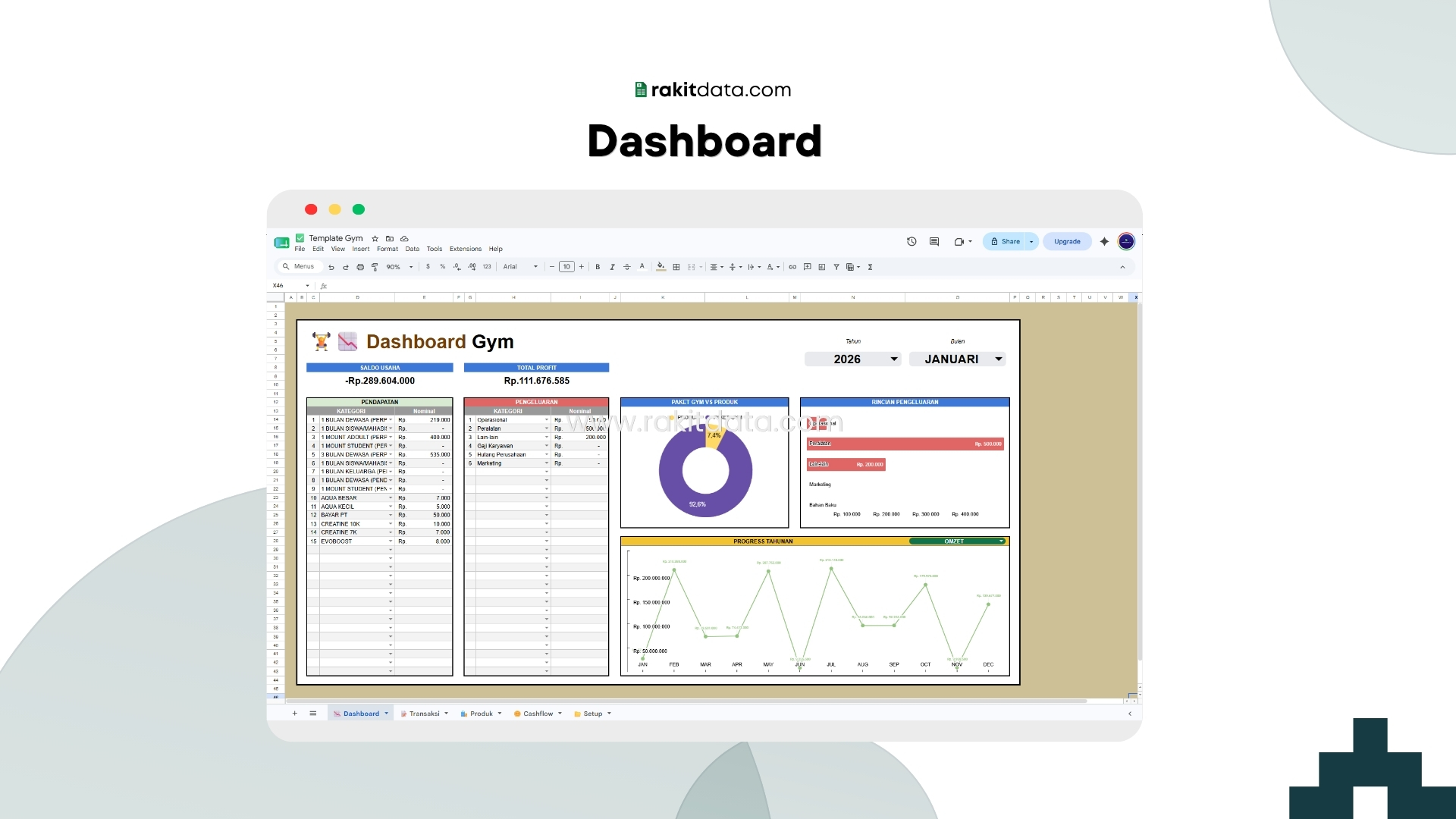Screen dimensions: 1456x819
Task: Toggle italic formatting
Action: tap(612, 267)
